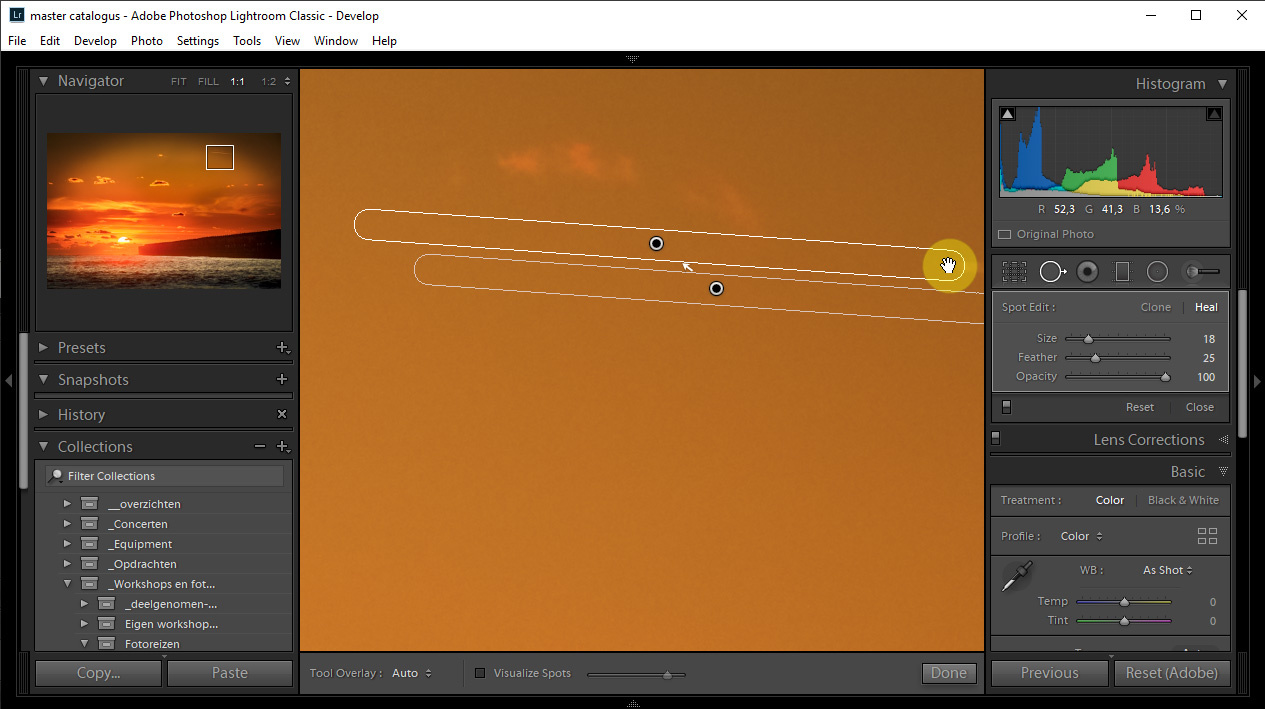Open the Tool Overlay Auto dropdown
Viewport: 1265px width, 709px height.
(x=412, y=673)
